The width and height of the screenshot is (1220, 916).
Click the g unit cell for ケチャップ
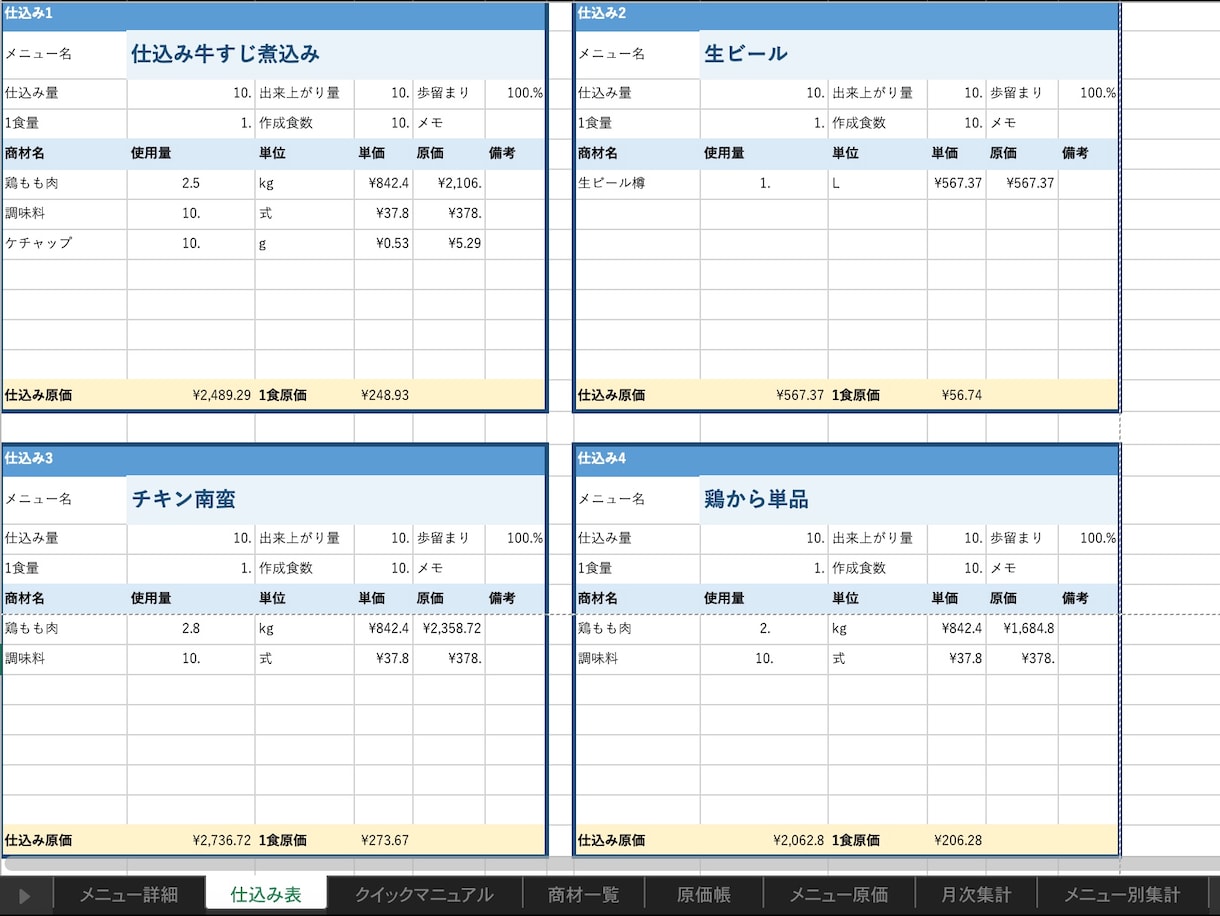click(304, 243)
